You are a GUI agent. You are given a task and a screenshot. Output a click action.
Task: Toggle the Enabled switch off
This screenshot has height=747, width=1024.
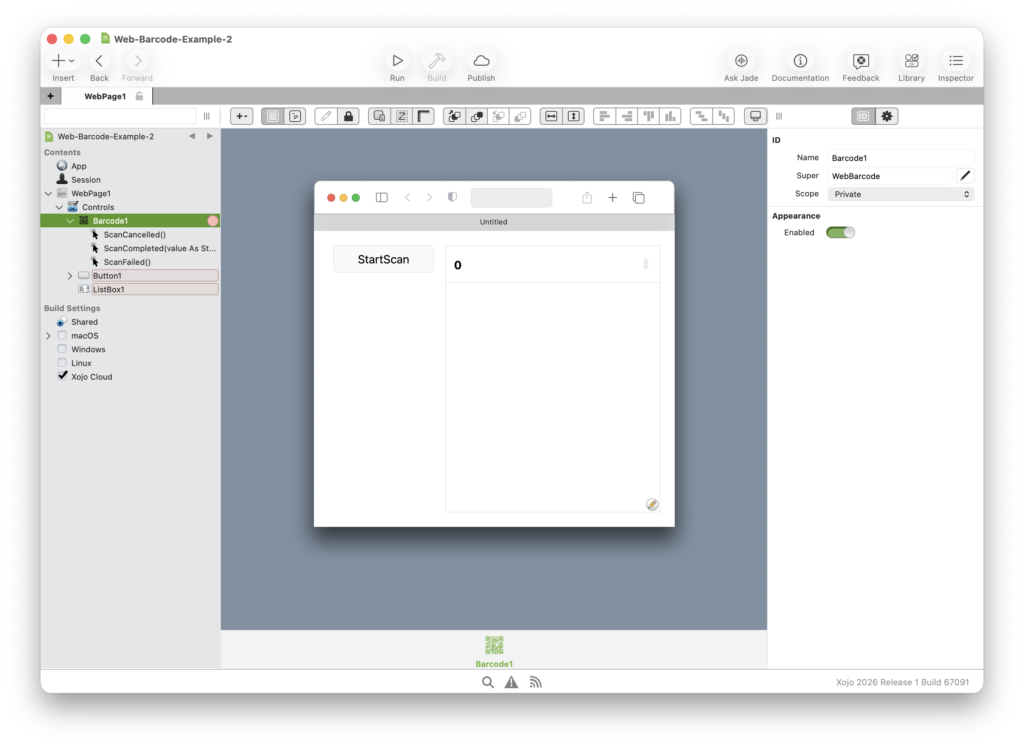point(840,233)
